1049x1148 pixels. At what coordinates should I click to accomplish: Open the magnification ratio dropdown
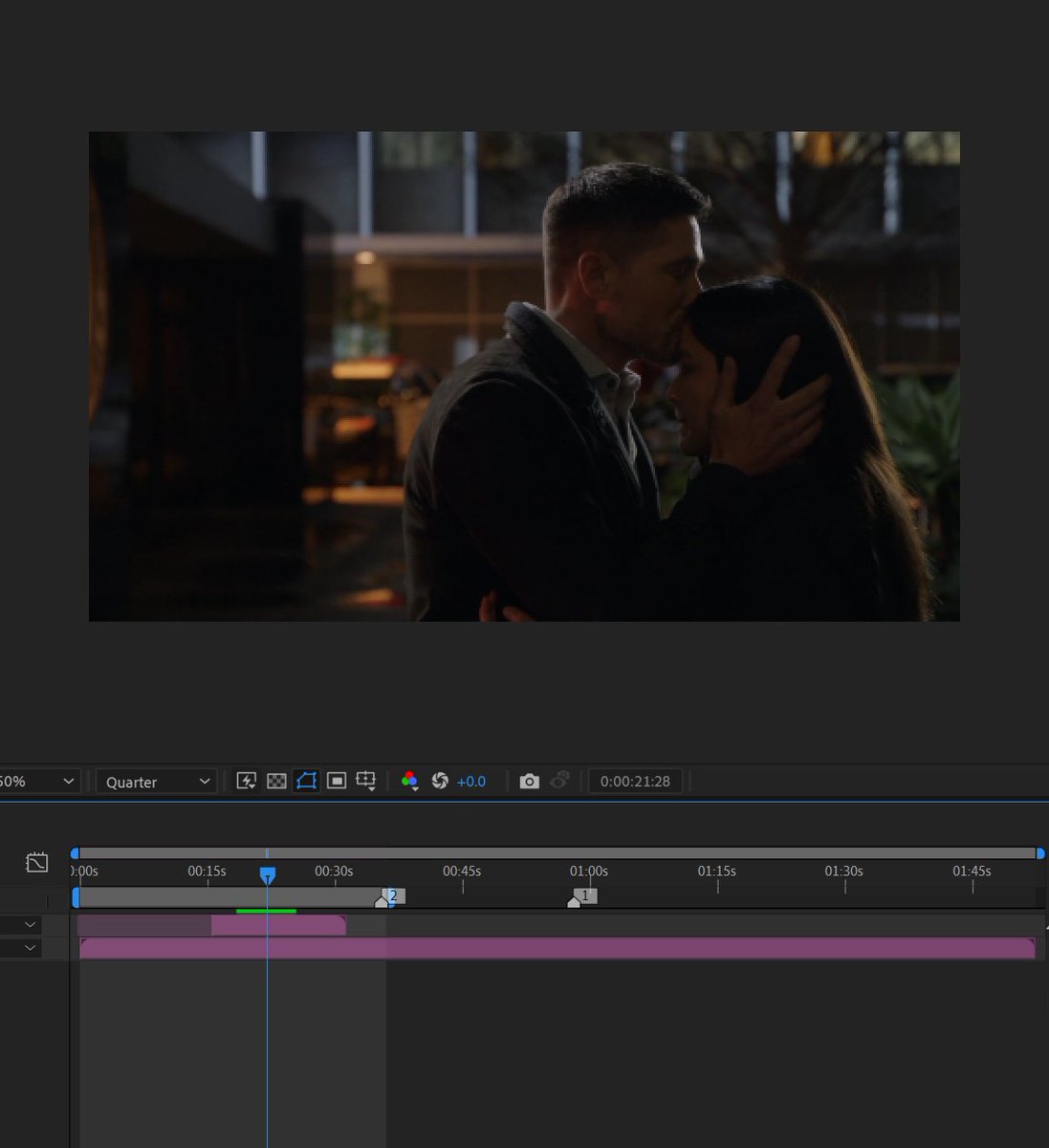point(38,781)
